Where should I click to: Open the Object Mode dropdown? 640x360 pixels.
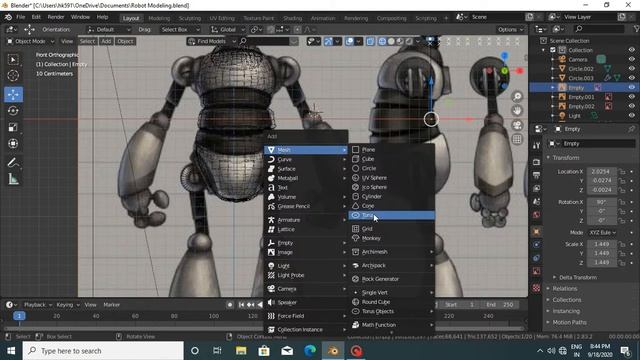(x=31, y=41)
